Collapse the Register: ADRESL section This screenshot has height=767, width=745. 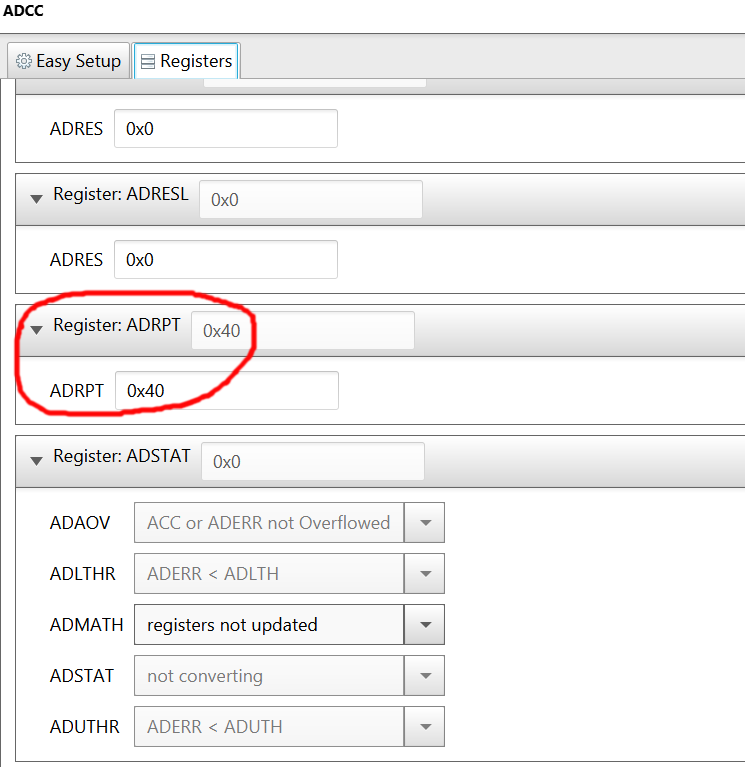[36, 199]
